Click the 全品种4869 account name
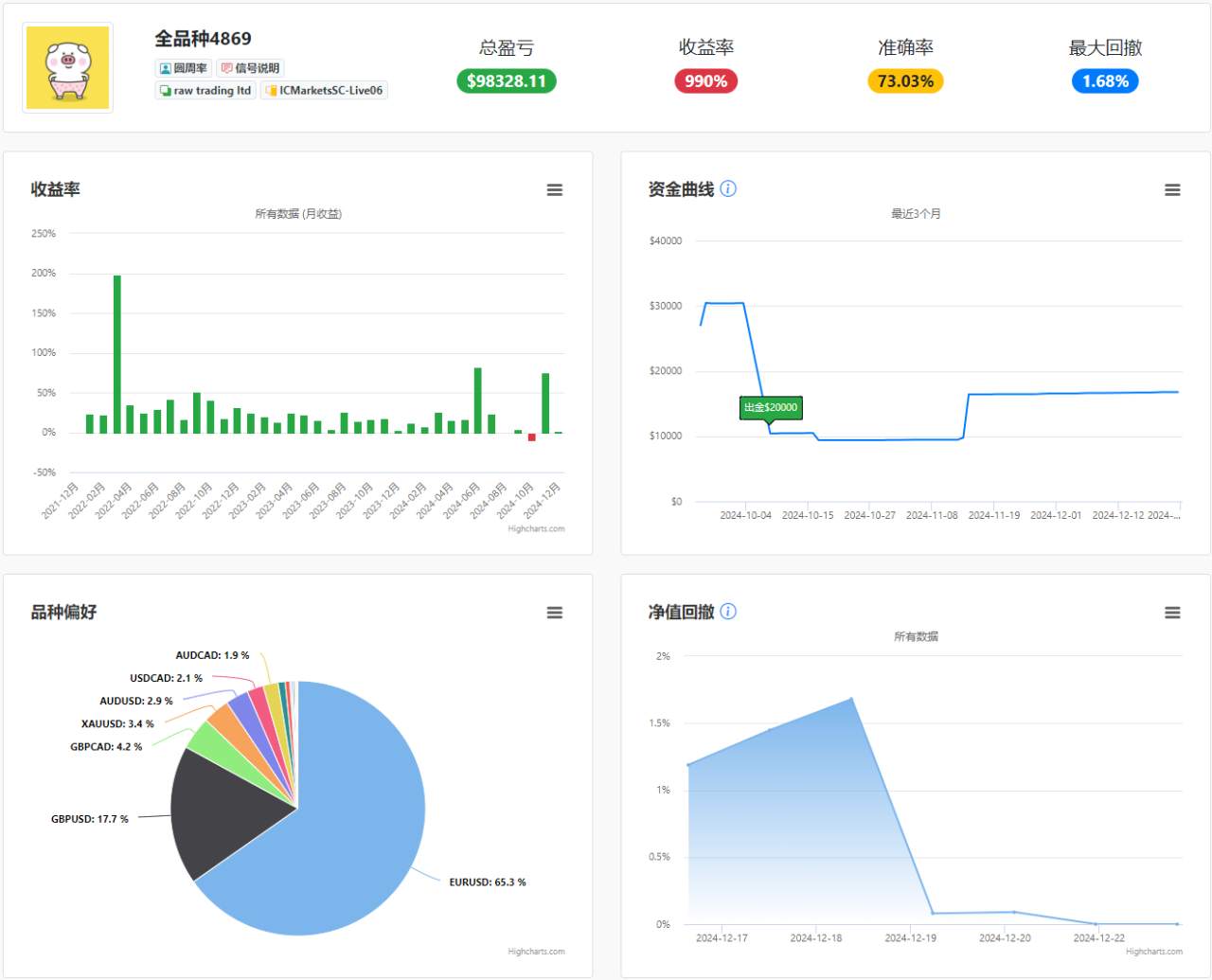1212x980 pixels. tap(204, 39)
